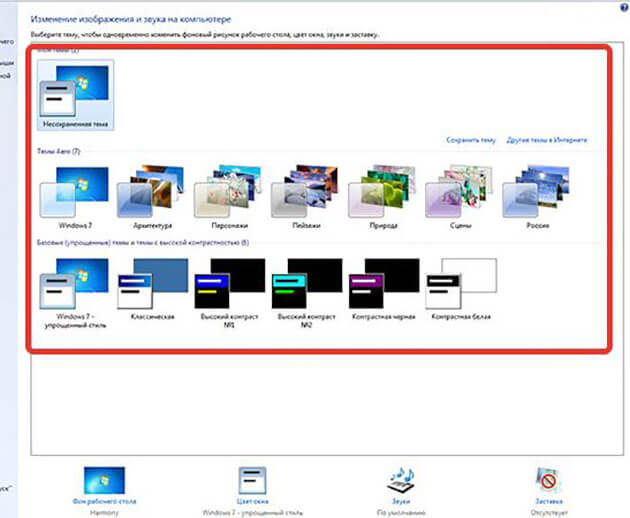The width and height of the screenshot is (630, 518).
Task: Apply the Сцены theme
Action: (460, 197)
